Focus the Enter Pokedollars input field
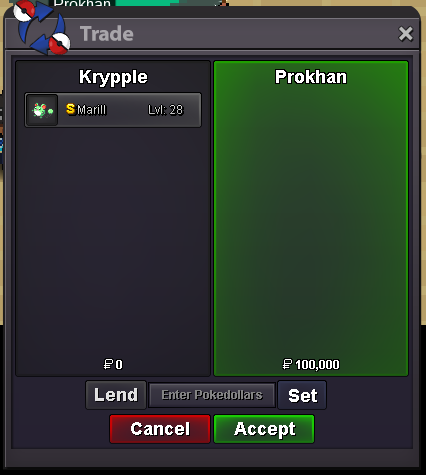Screen dimensions: 426x475 coord(212,395)
